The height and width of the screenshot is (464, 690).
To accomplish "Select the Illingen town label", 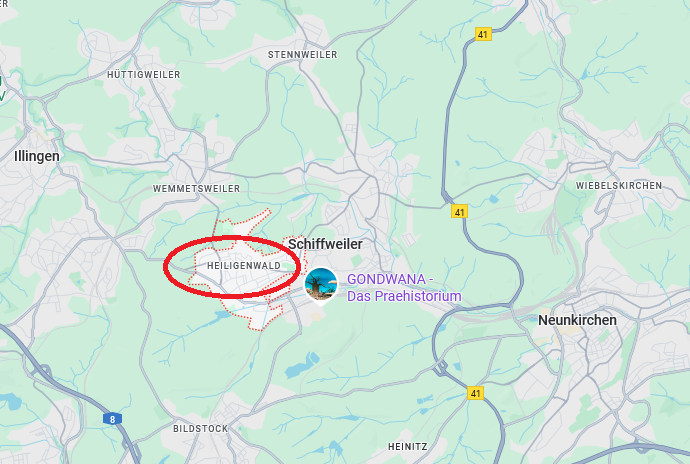I will [x=37, y=156].
